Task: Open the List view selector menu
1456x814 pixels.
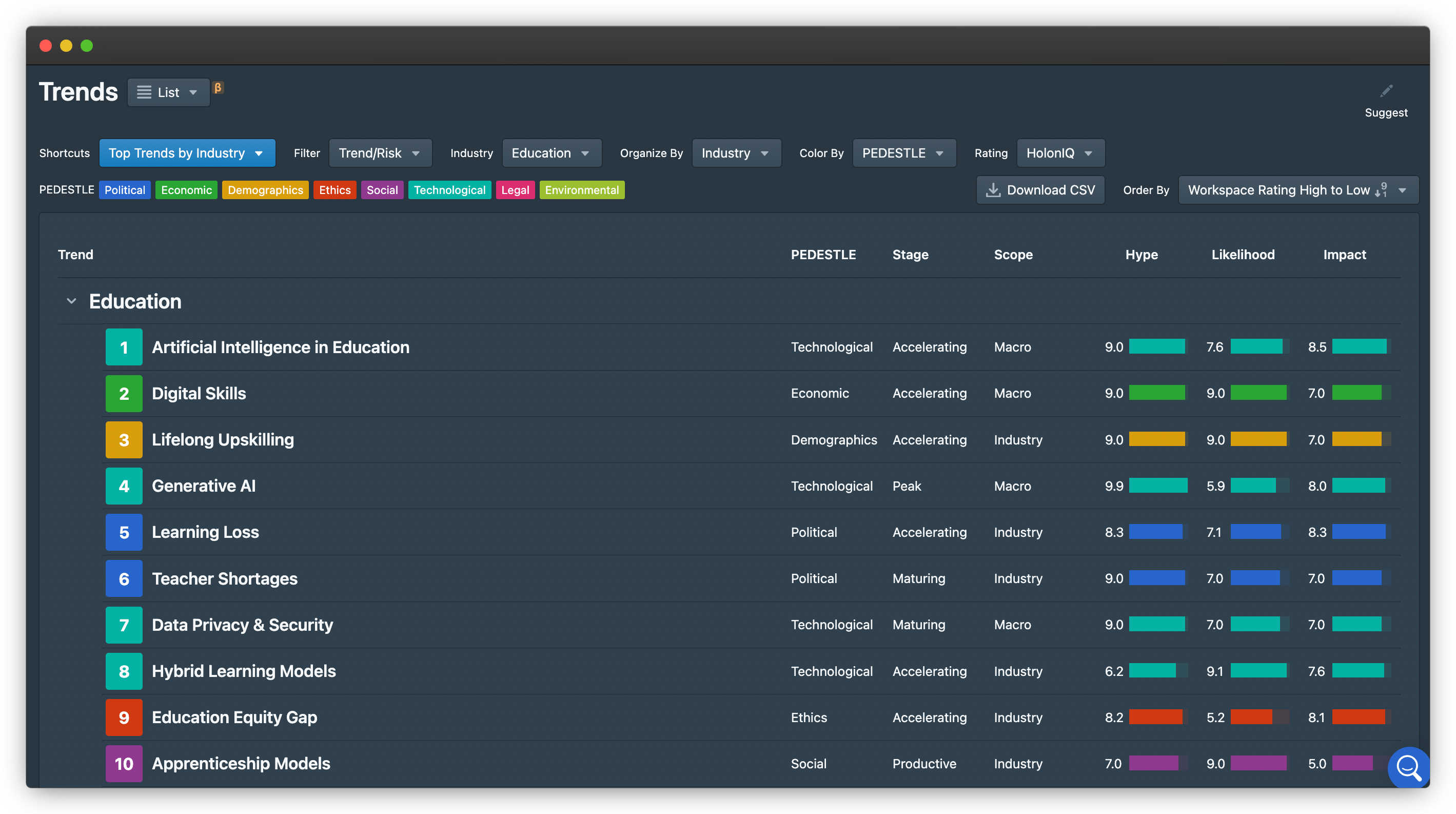Action: click(168, 93)
